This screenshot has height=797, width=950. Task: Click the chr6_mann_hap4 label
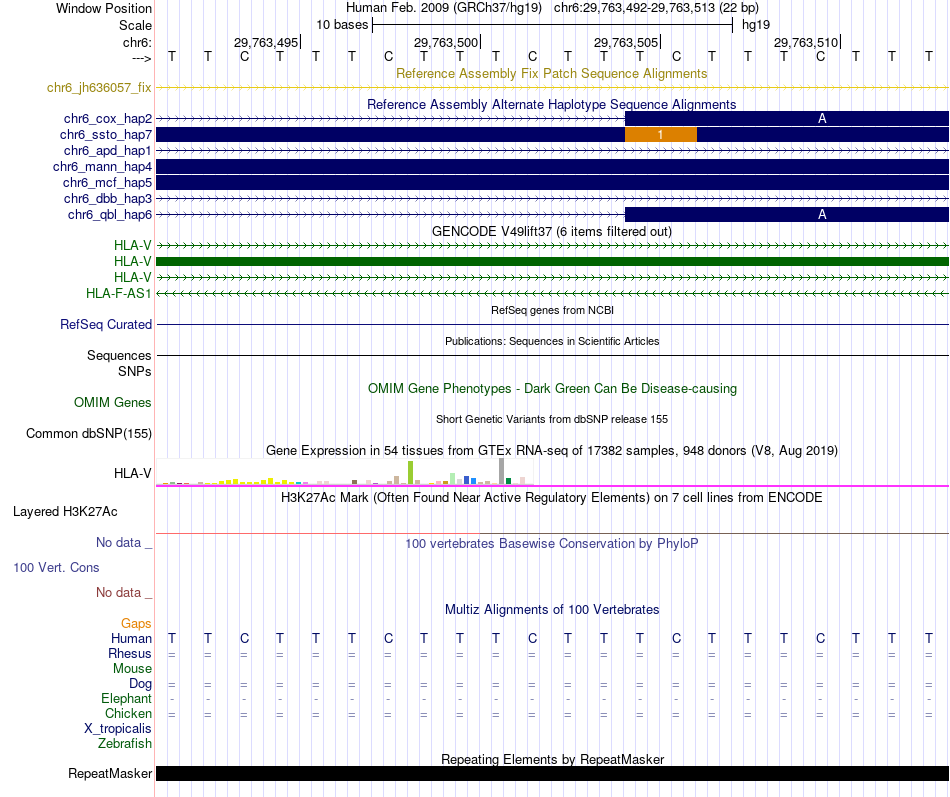(x=102, y=167)
